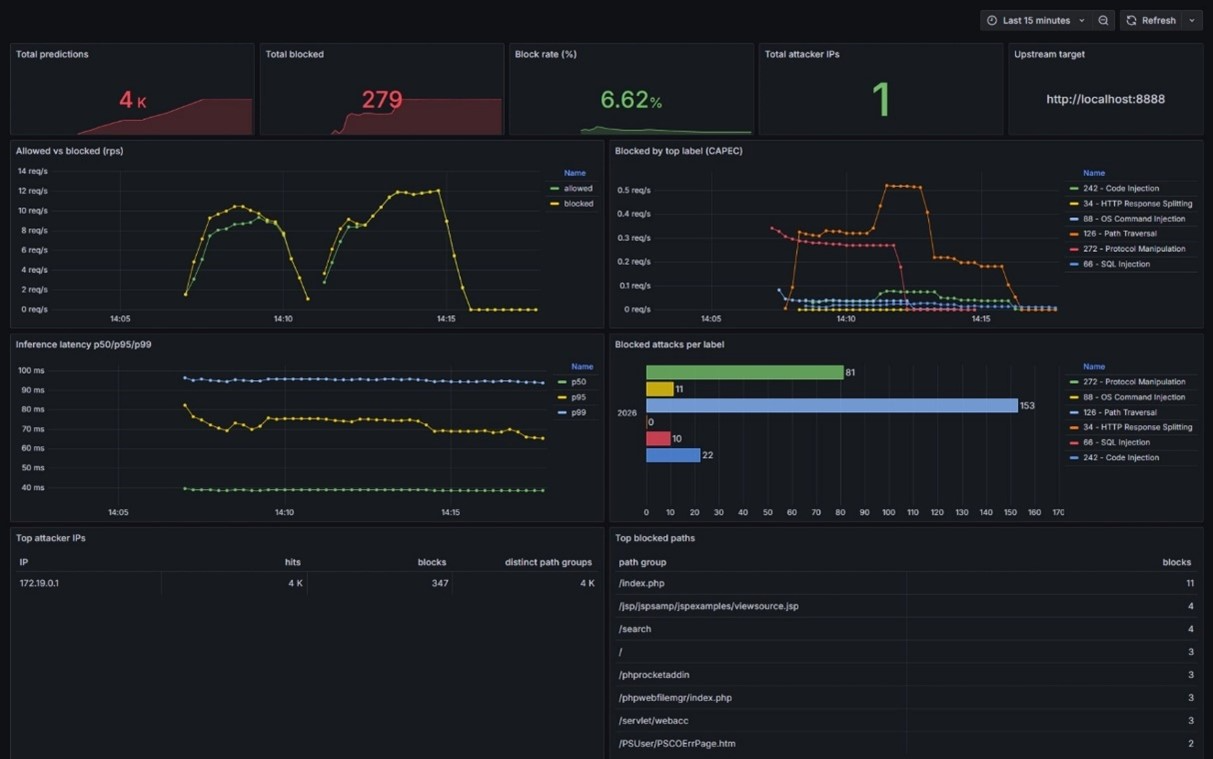Screen dimensions: 1213x759
Task: Click the blue Path Traversal bar labeled 153
Action: tap(832, 405)
